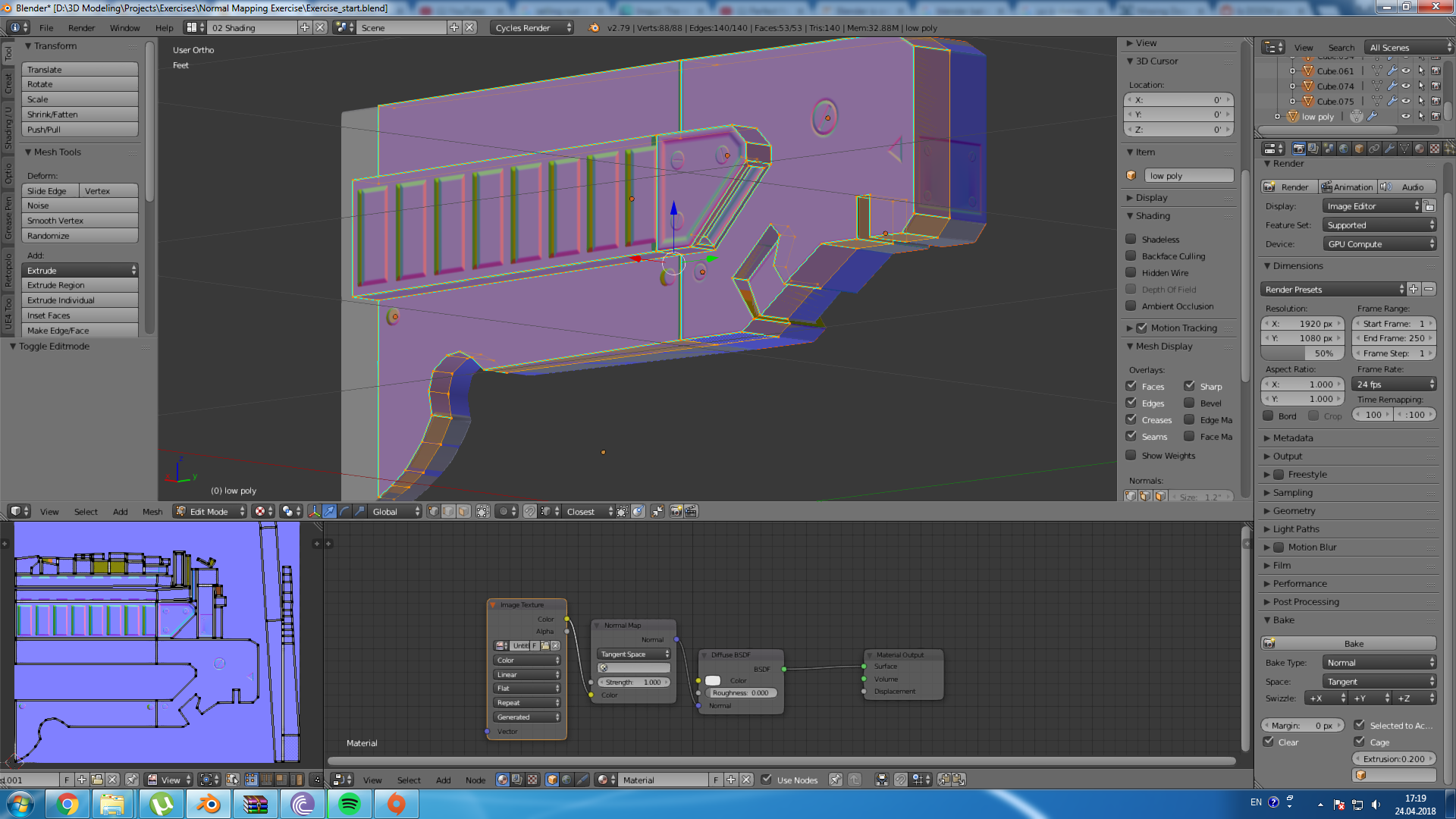Open the Render menu in top bar
The width and height of the screenshot is (1456, 819).
point(81,28)
